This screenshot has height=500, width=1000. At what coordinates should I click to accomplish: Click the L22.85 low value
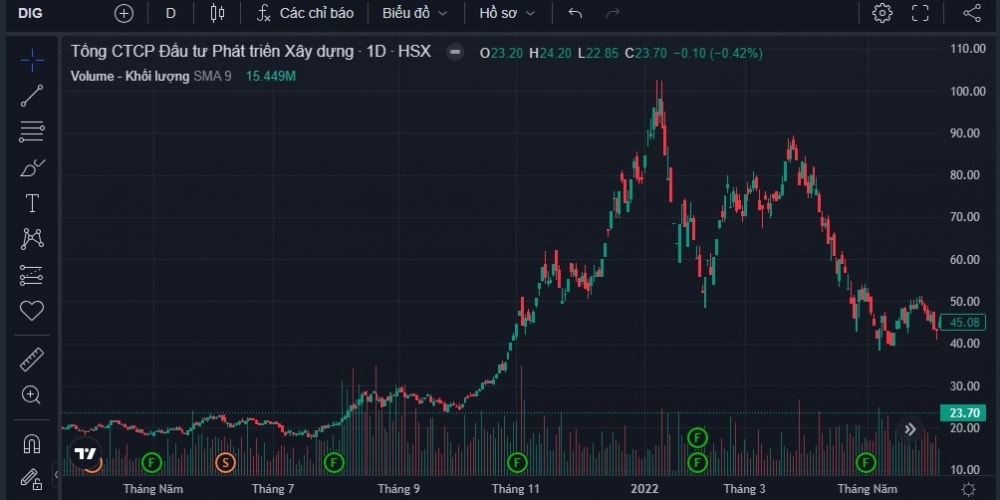598,54
